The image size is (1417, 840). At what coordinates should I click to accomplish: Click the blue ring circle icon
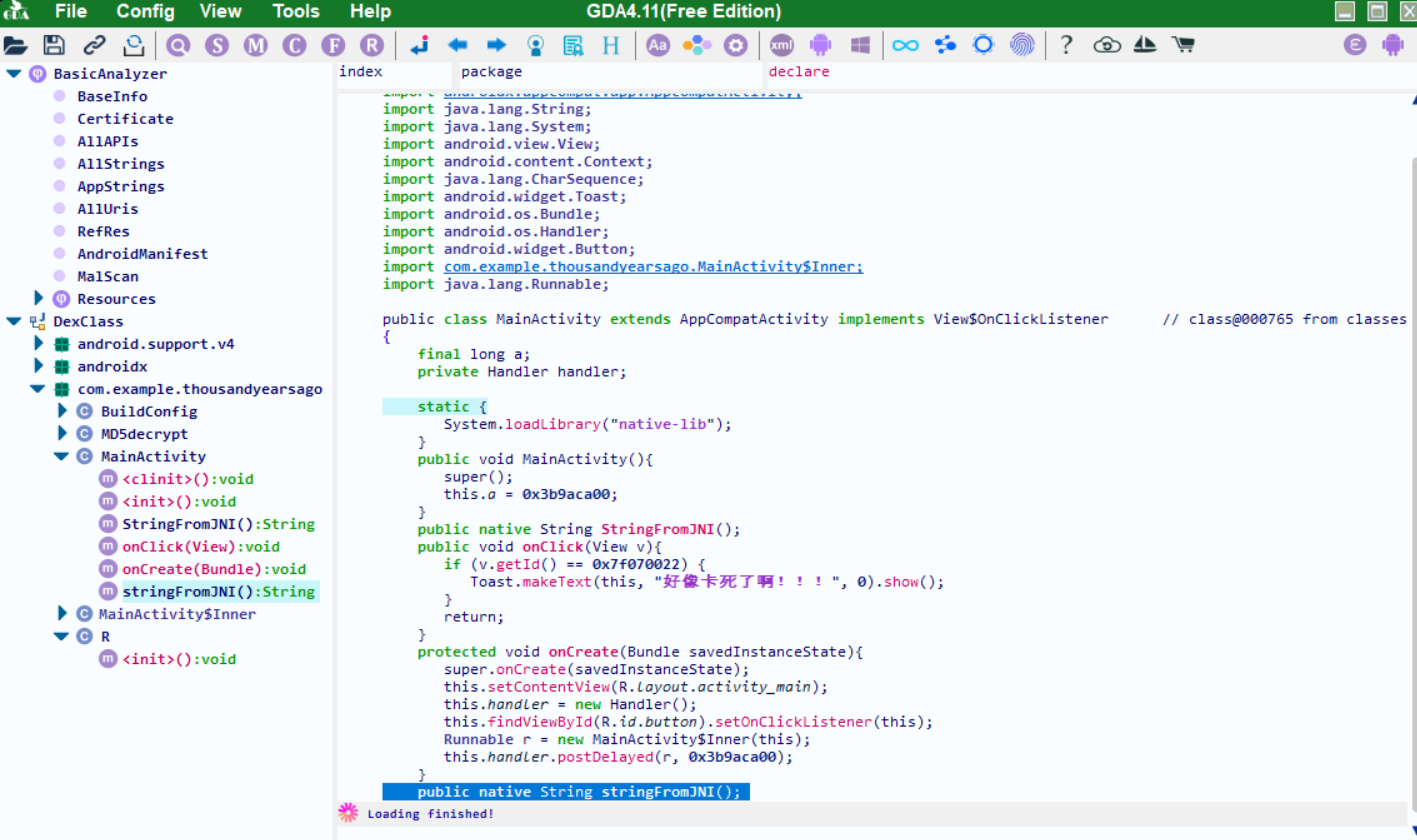pos(983,45)
